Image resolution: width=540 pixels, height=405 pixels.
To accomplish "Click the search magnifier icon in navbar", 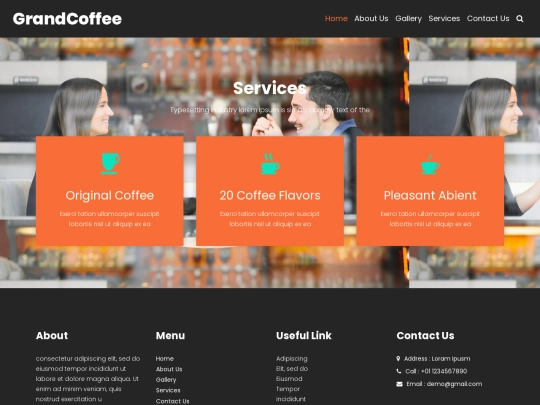I will click(x=520, y=19).
